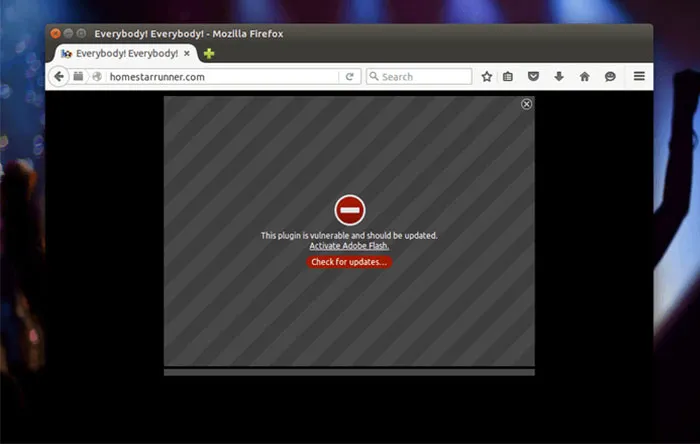Image resolution: width=700 pixels, height=444 pixels.
Task: Open the Firefox hamburger menu
Action: (639, 76)
